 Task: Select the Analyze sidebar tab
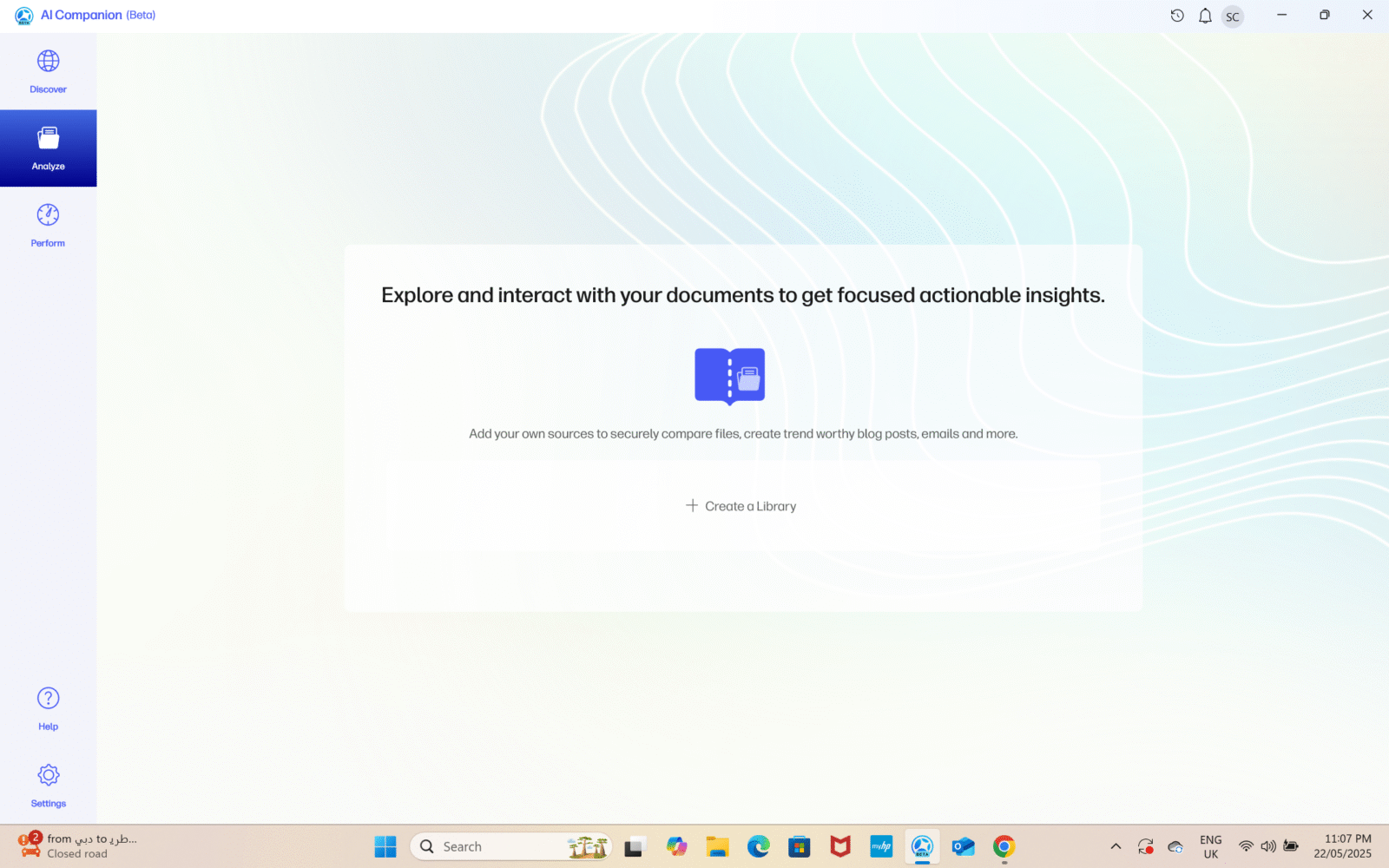(x=48, y=148)
